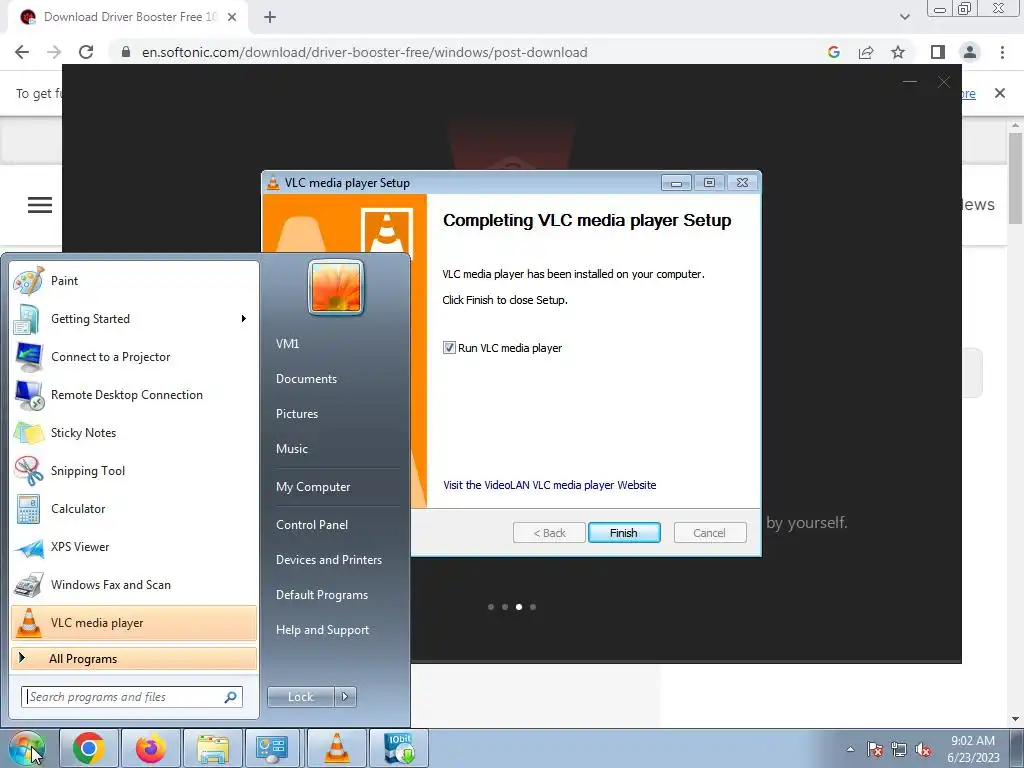Screen dimensions: 1024x768
Task: Close the Driver Booster download tab
Action: (x=232, y=17)
